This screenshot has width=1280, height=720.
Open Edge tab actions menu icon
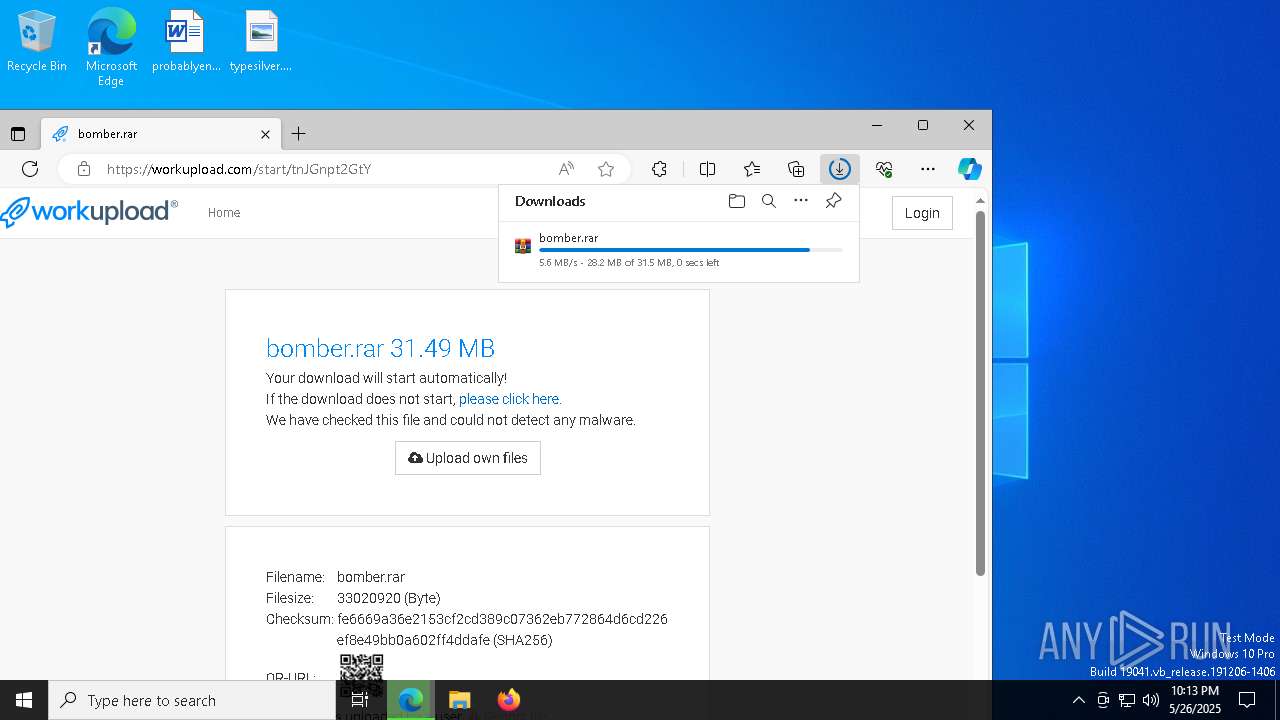click(x=18, y=134)
